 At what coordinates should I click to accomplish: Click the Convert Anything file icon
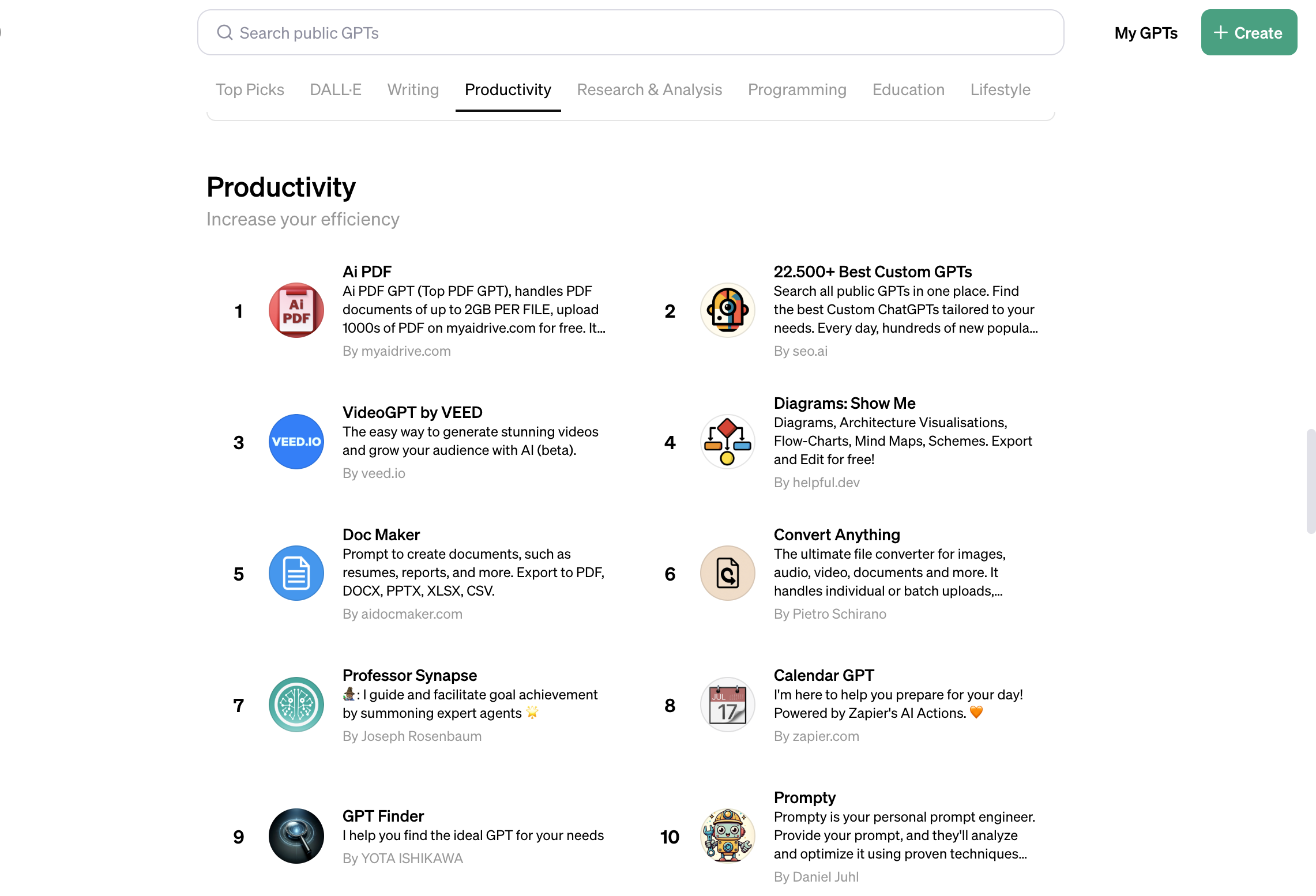(x=728, y=573)
